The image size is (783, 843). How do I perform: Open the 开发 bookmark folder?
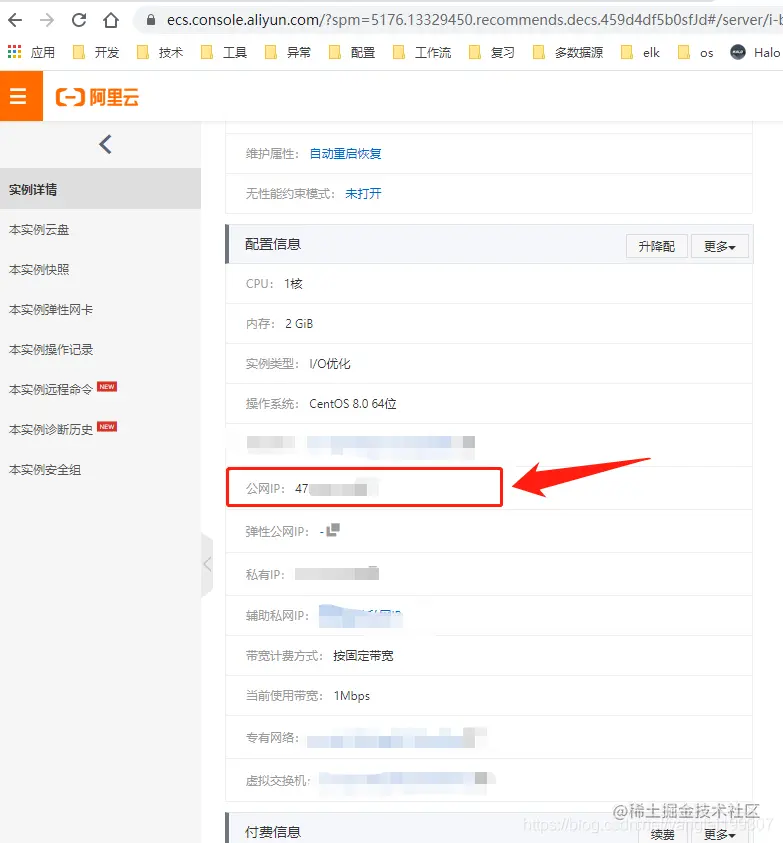(x=96, y=52)
